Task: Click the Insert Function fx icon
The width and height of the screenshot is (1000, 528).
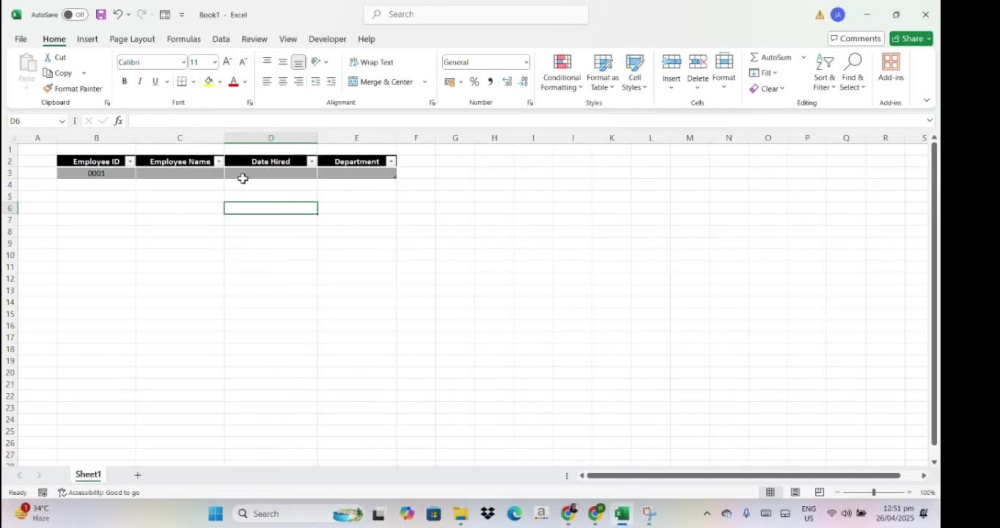Action: (118, 121)
